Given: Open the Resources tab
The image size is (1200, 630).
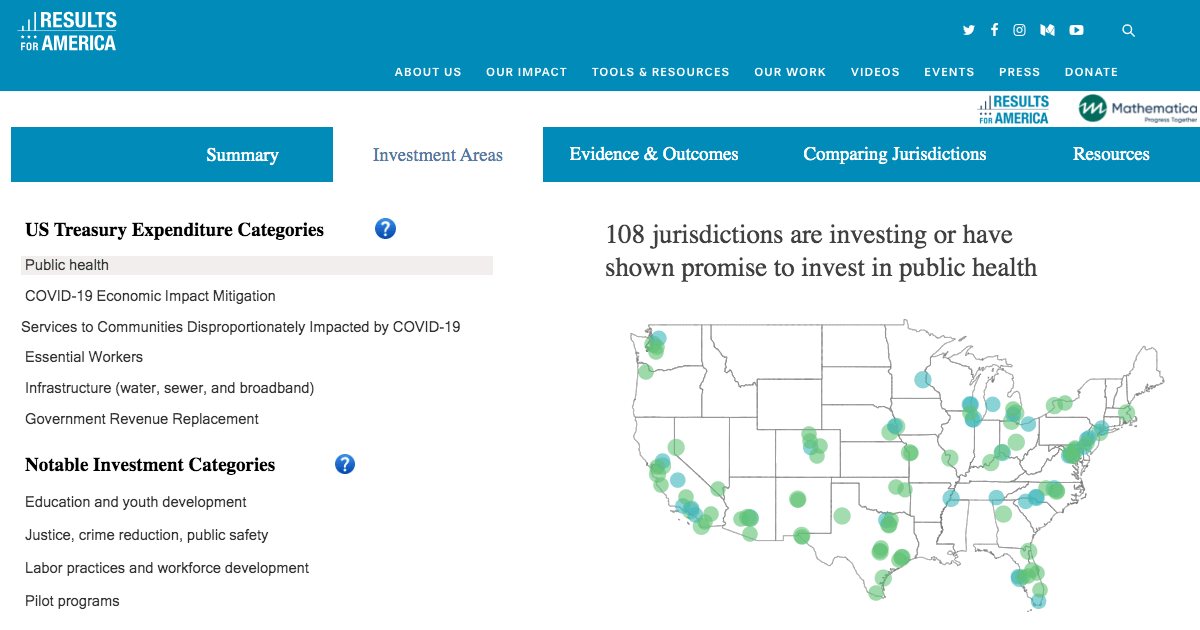Looking at the screenshot, I should coord(1111,155).
